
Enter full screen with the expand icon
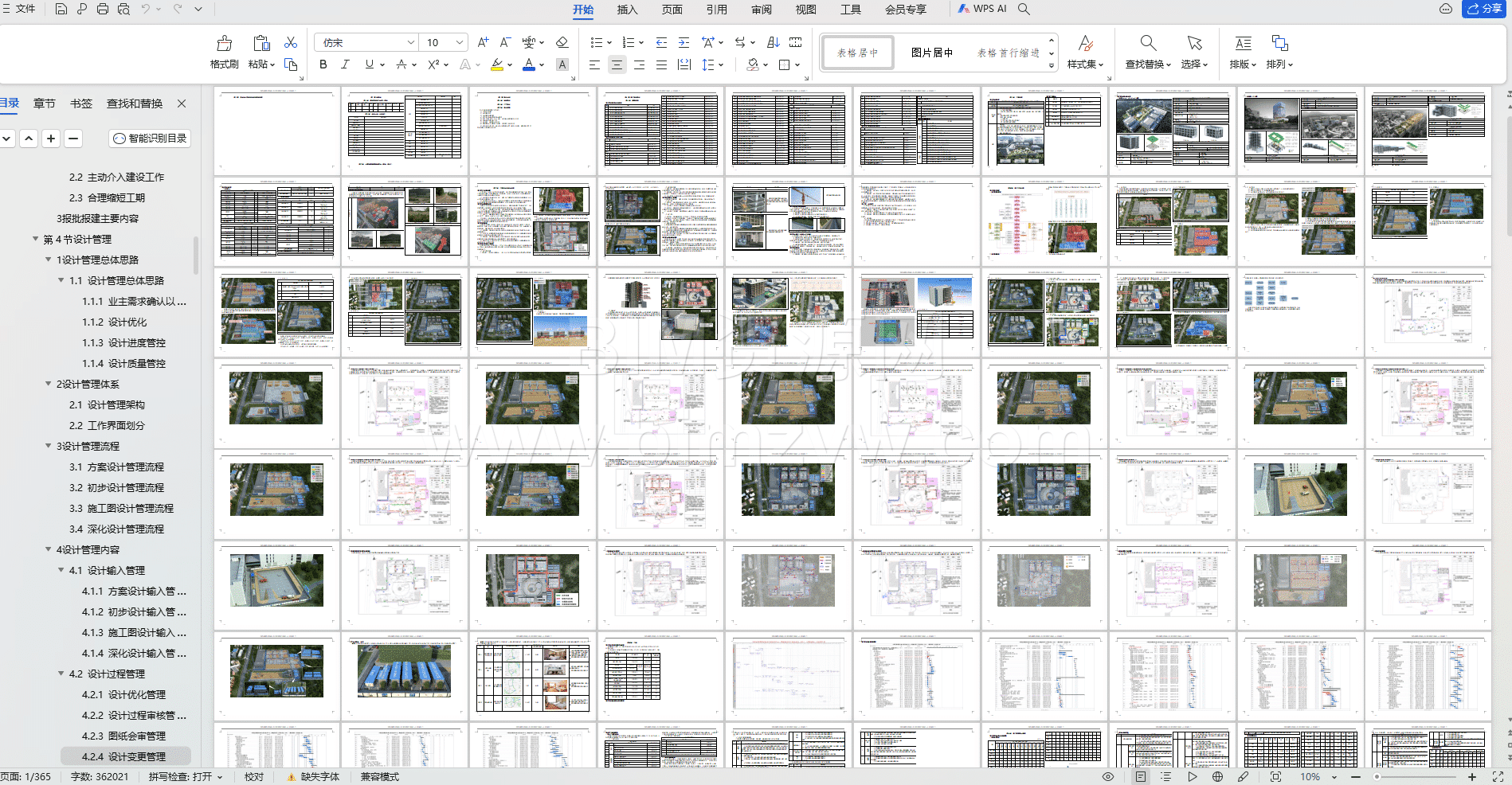point(1498,777)
